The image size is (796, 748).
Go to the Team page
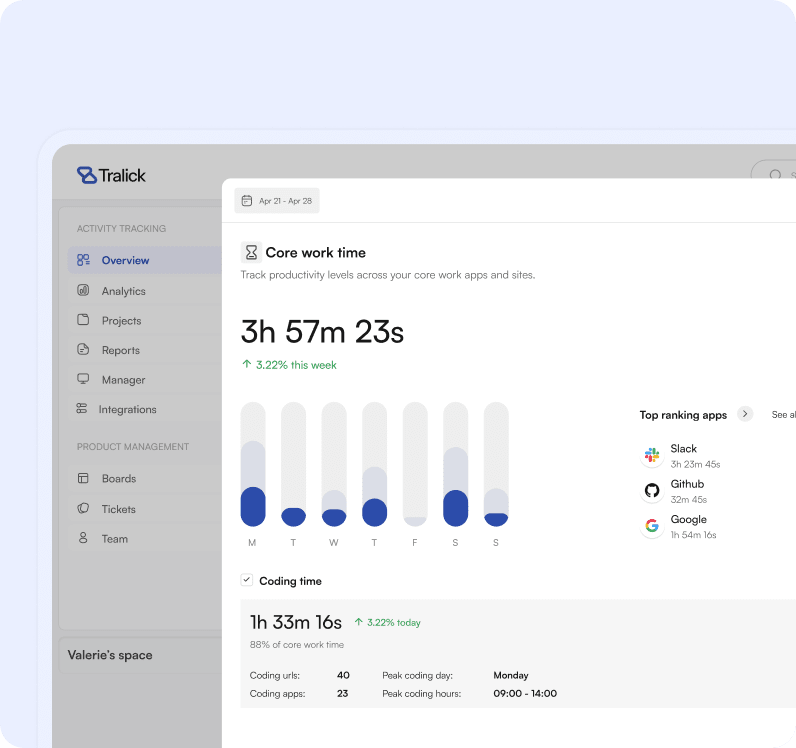point(114,539)
